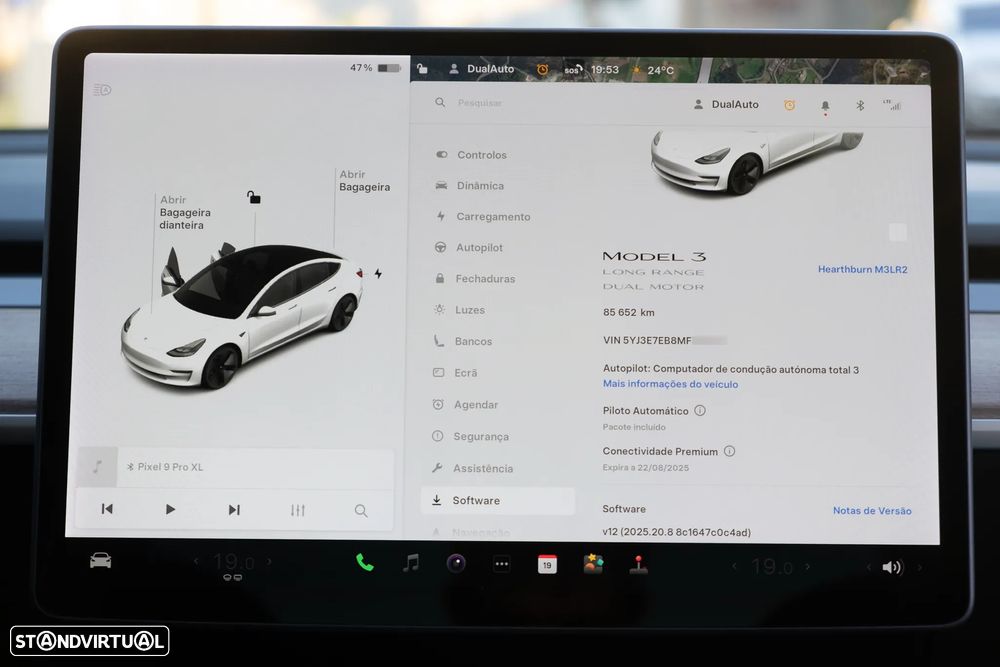Tap the Hearthburn M3LR2 vehicle name link

(x=862, y=270)
